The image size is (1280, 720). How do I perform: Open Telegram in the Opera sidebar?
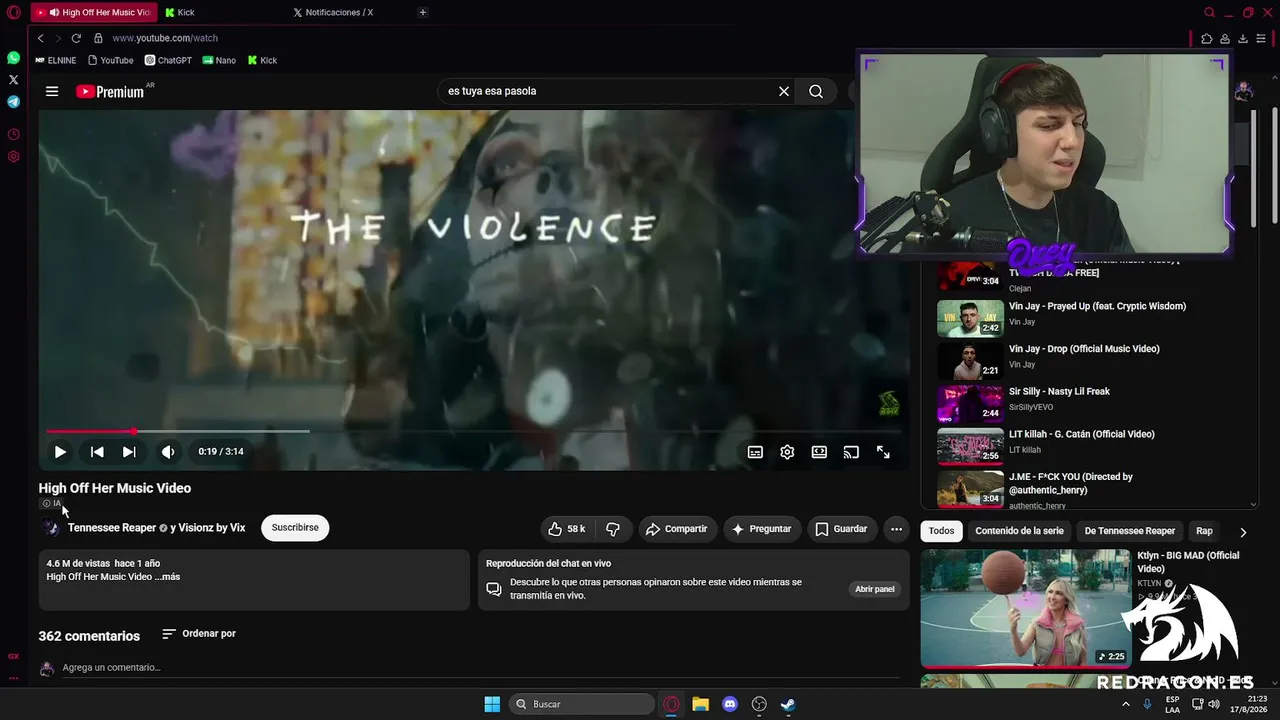pos(13,102)
